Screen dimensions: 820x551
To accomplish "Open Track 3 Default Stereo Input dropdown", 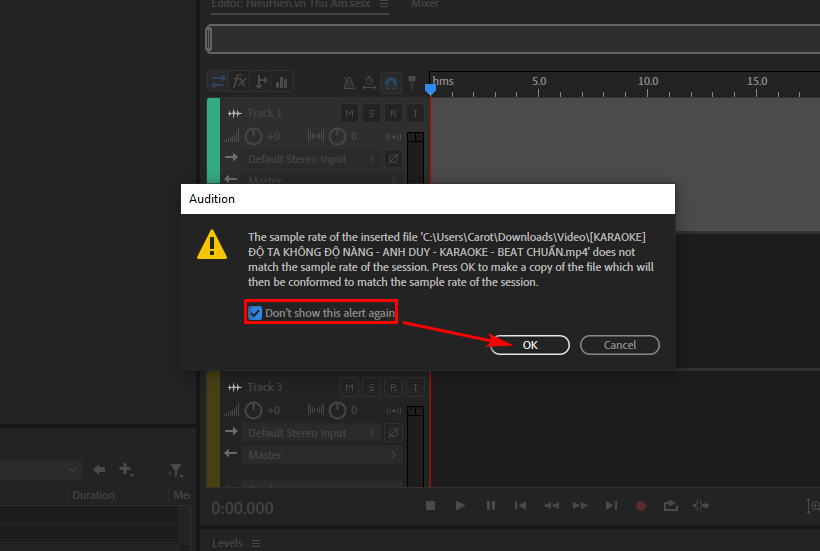I will click(x=311, y=433).
